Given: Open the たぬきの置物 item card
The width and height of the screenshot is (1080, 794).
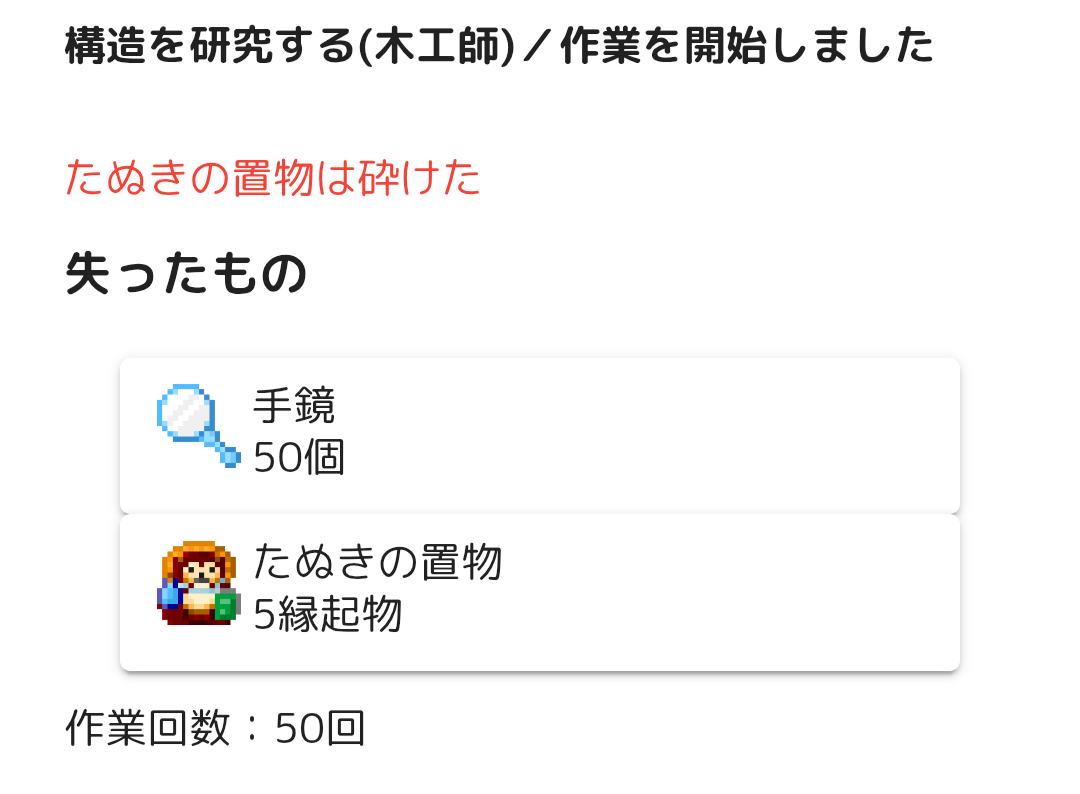Looking at the screenshot, I should pos(539,592).
